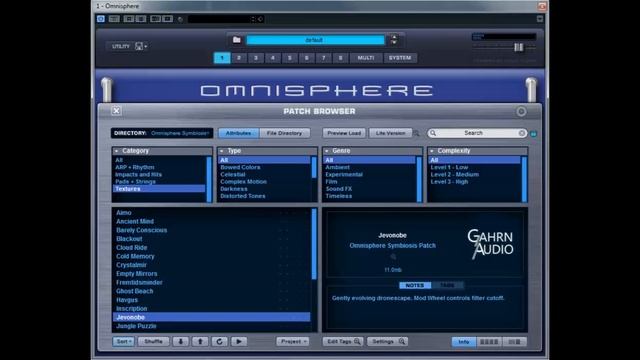The image size is (640, 360).
Task: Select the Cold Memory patch
Action: [x=135, y=256]
